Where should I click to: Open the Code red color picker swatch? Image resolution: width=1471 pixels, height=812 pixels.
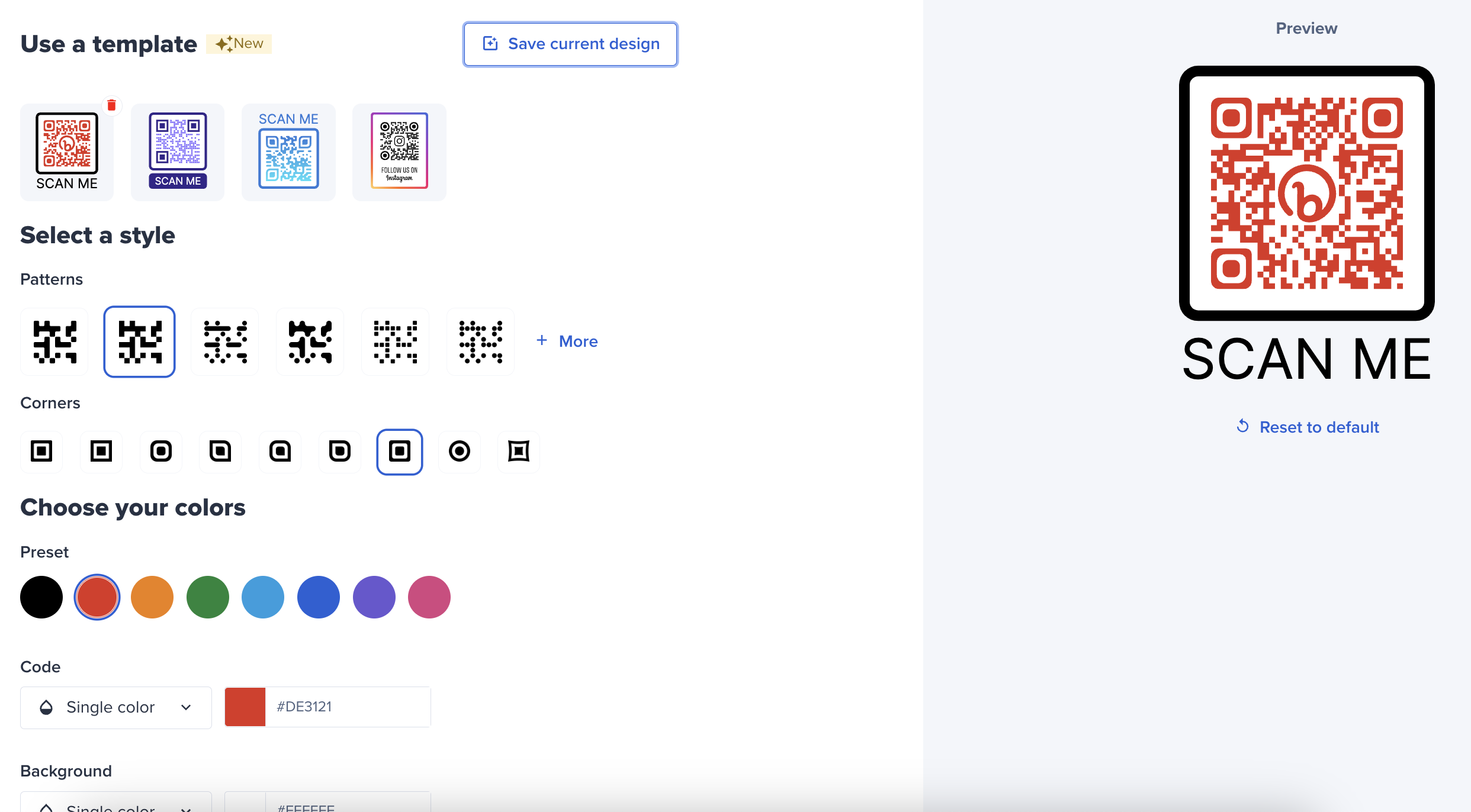pos(245,707)
